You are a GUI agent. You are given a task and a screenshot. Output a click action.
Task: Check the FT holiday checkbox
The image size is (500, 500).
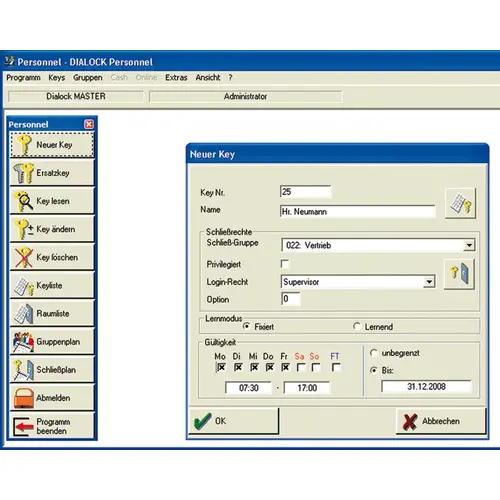pyautogui.click(x=336, y=367)
